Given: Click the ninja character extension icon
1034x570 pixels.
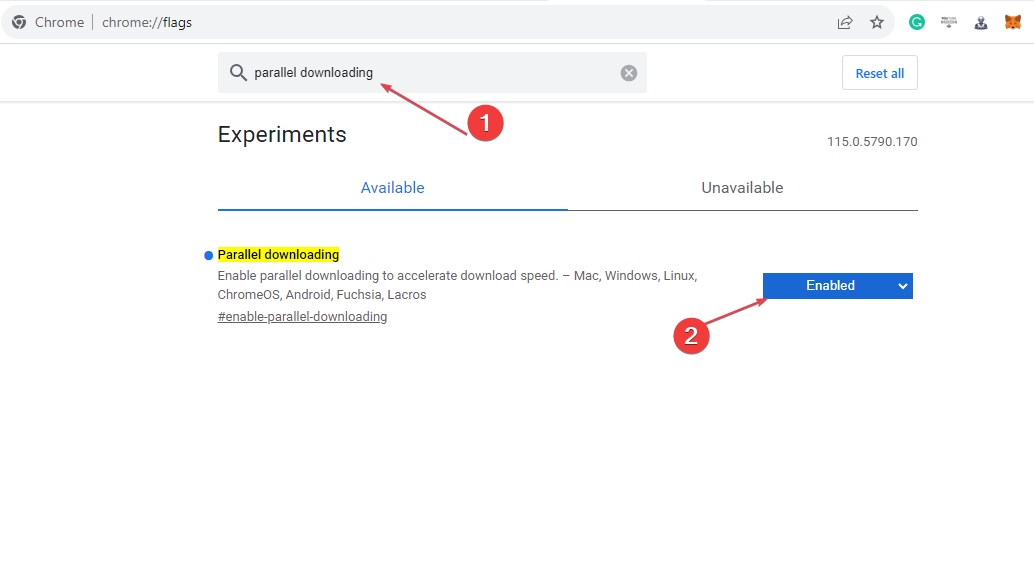Looking at the screenshot, I should tap(981, 23).
